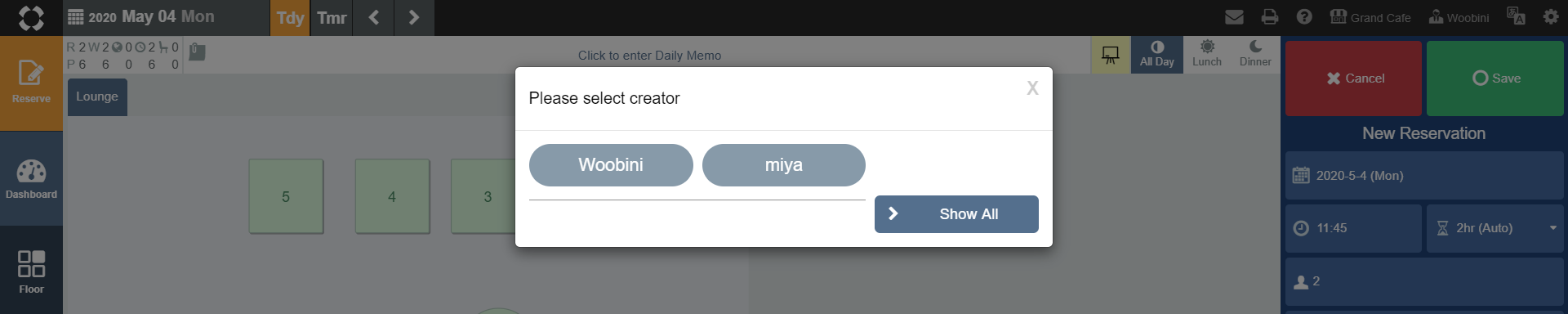This screenshot has width=1568, height=314.
Task: Close the creator dialog with X
Action: point(1032,88)
